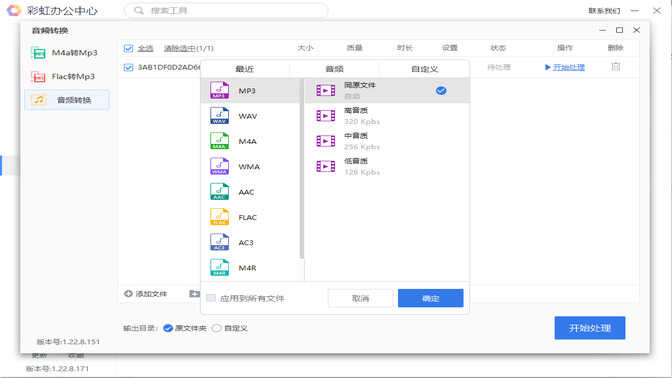Image resolution: width=672 pixels, height=378 pixels.
Task: Pick the AC3 format icon
Action: coord(219,242)
